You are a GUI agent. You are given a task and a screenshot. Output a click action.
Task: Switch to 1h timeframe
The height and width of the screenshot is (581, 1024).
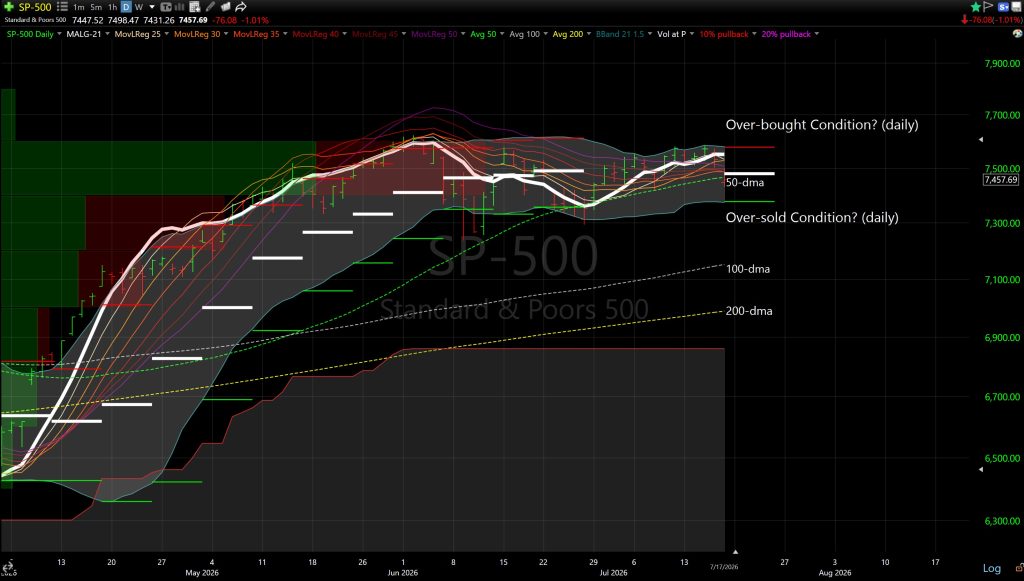tap(112, 7)
